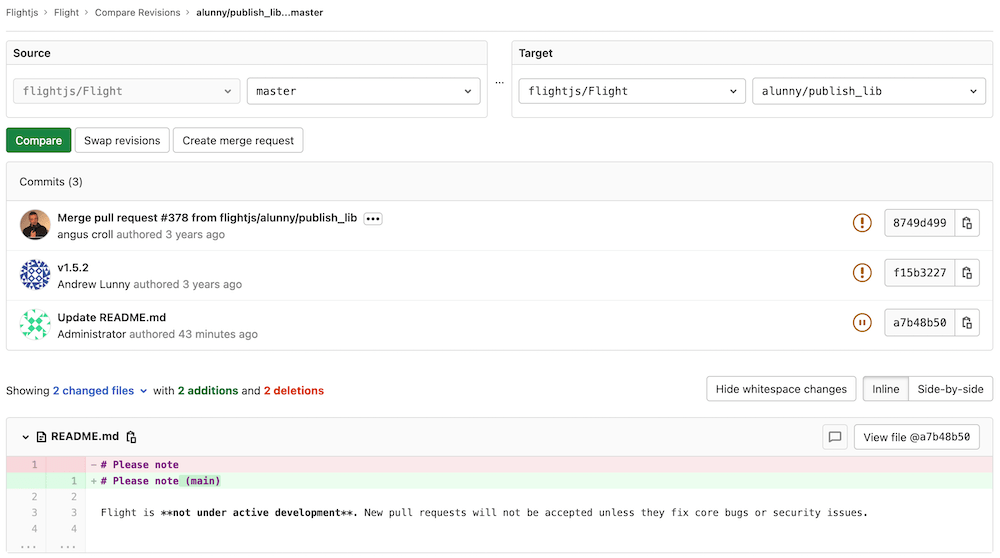Image resolution: width=1000 pixels, height=558 pixels.
Task: Collapse the README.md file diff
Action: click(x=26, y=437)
